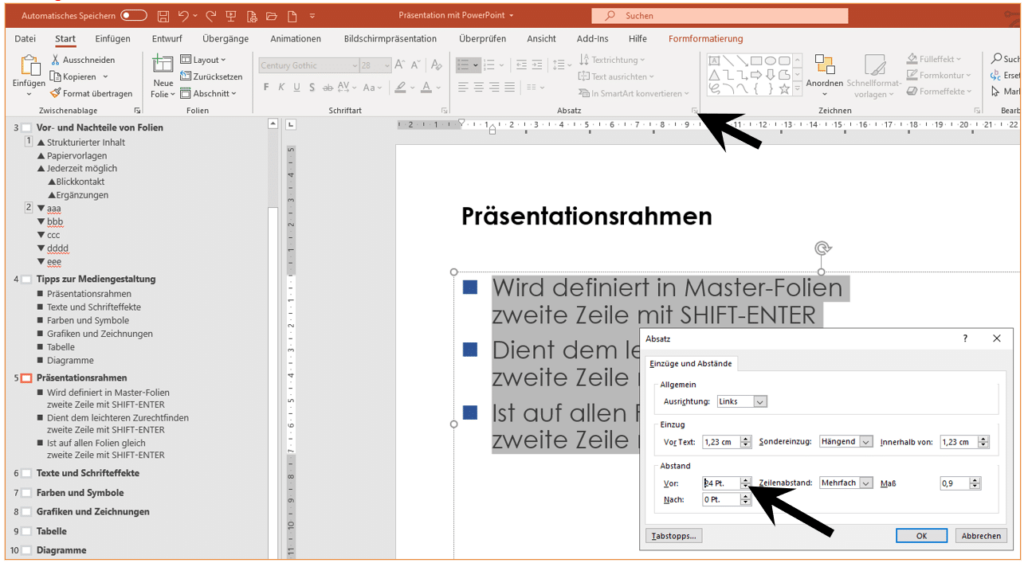Click the Einfügen clipboard icon
This screenshot has height=563, width=1024.
(x=29, y=66)
